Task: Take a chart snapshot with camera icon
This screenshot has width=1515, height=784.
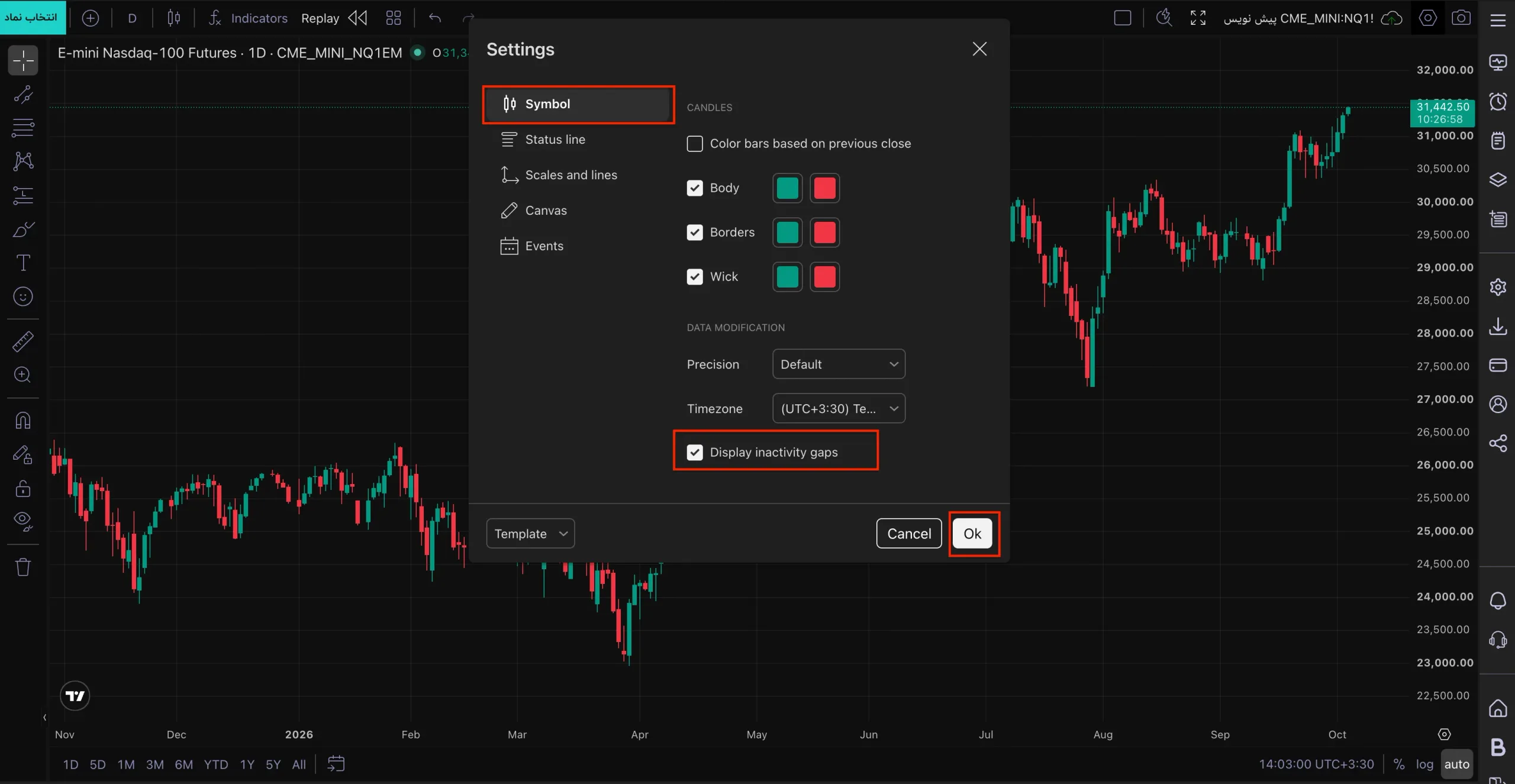Action: (1461, 18)
